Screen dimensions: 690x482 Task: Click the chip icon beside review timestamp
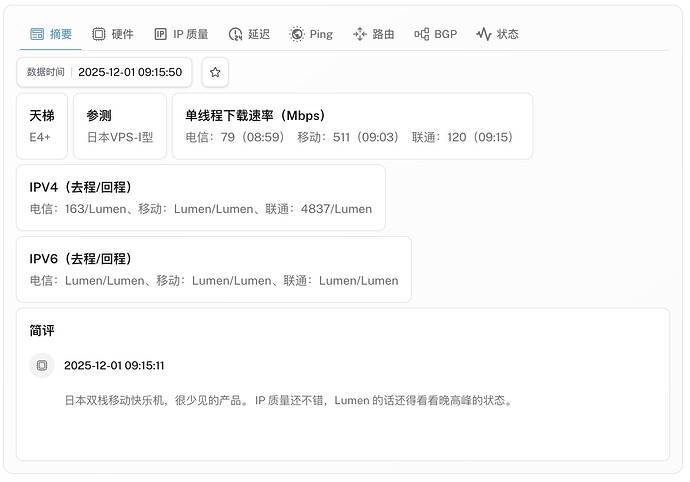tap(42, 365)
